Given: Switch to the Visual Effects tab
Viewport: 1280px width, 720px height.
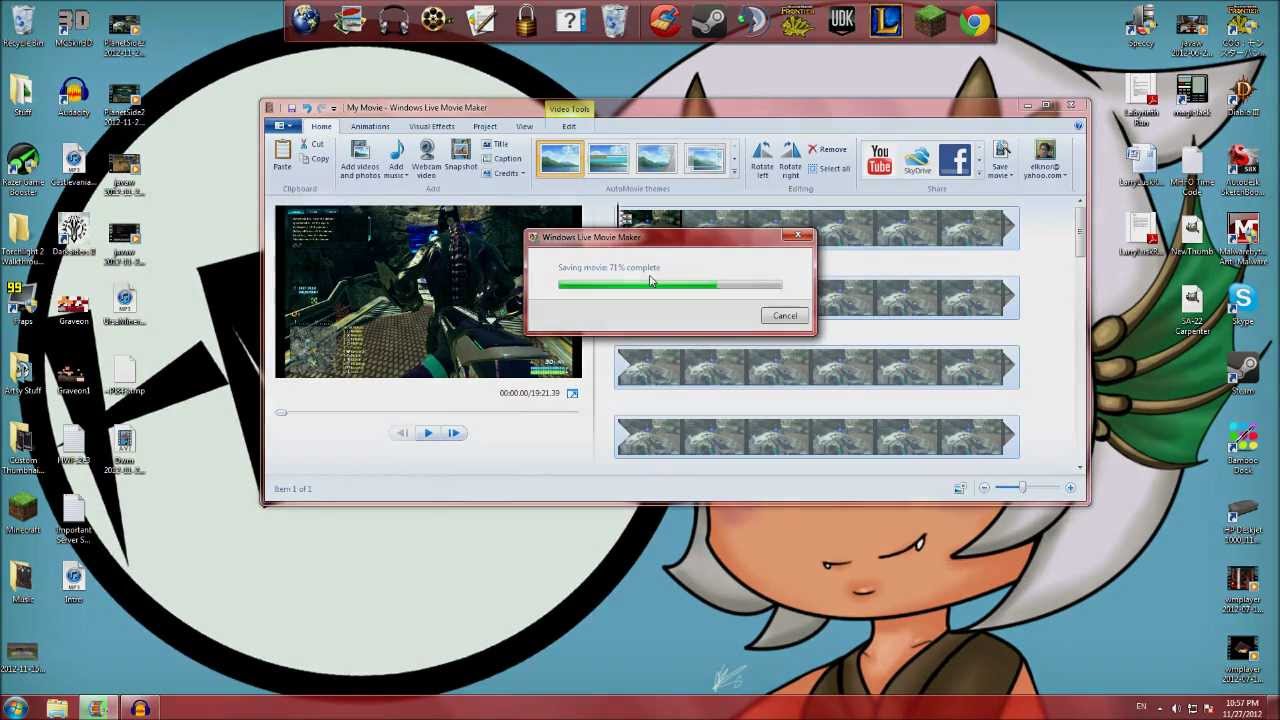Looking at the screenshot, I should [432, 126].
